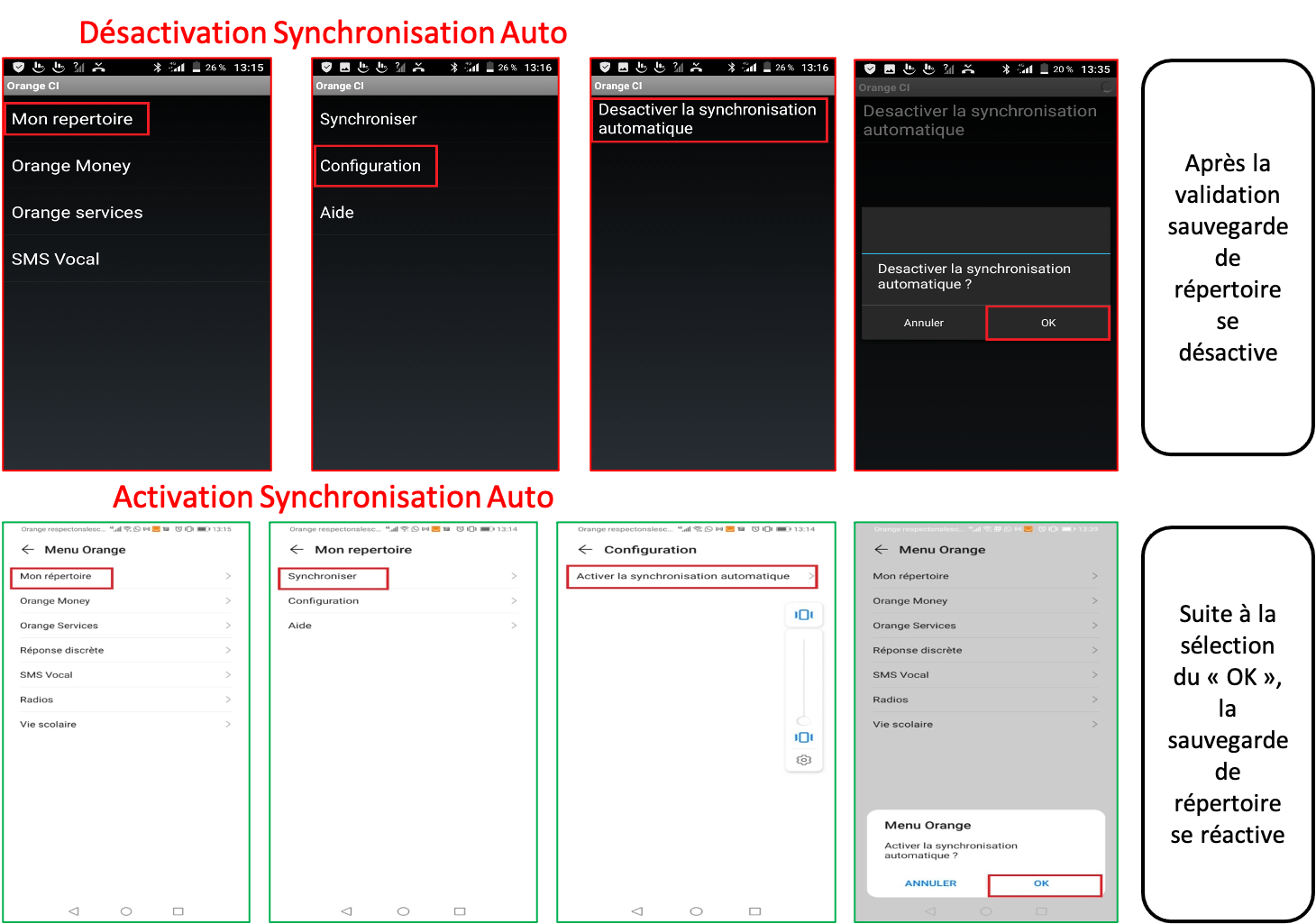Select Configuration label on white Mon repertoire screen

324,600
